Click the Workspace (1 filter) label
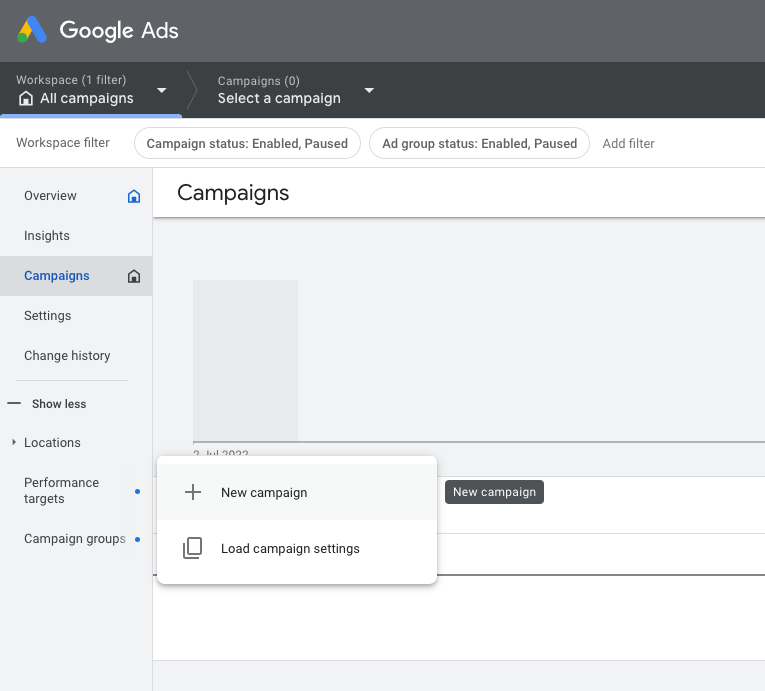 tap(71, 80)
